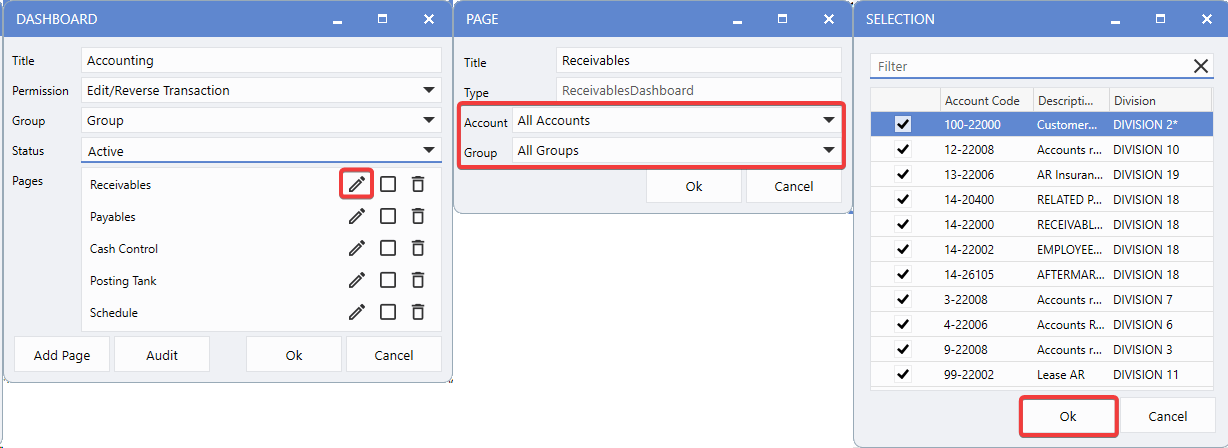Open the Audit log button
The height and width of the screenshot is (448, 1228).
click(162, 355)
